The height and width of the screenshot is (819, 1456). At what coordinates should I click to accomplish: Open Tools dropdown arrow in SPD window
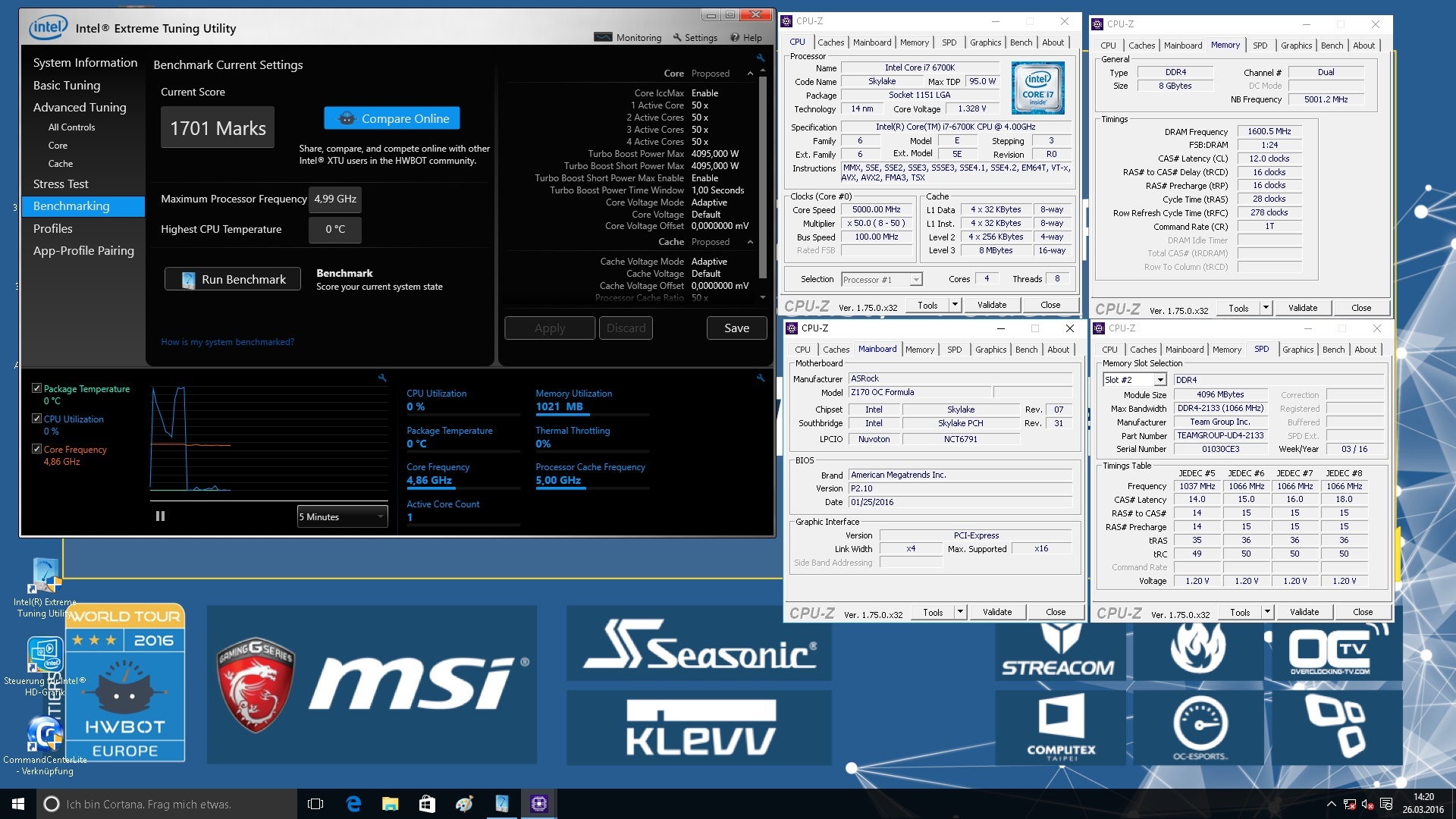[1267, 612]
